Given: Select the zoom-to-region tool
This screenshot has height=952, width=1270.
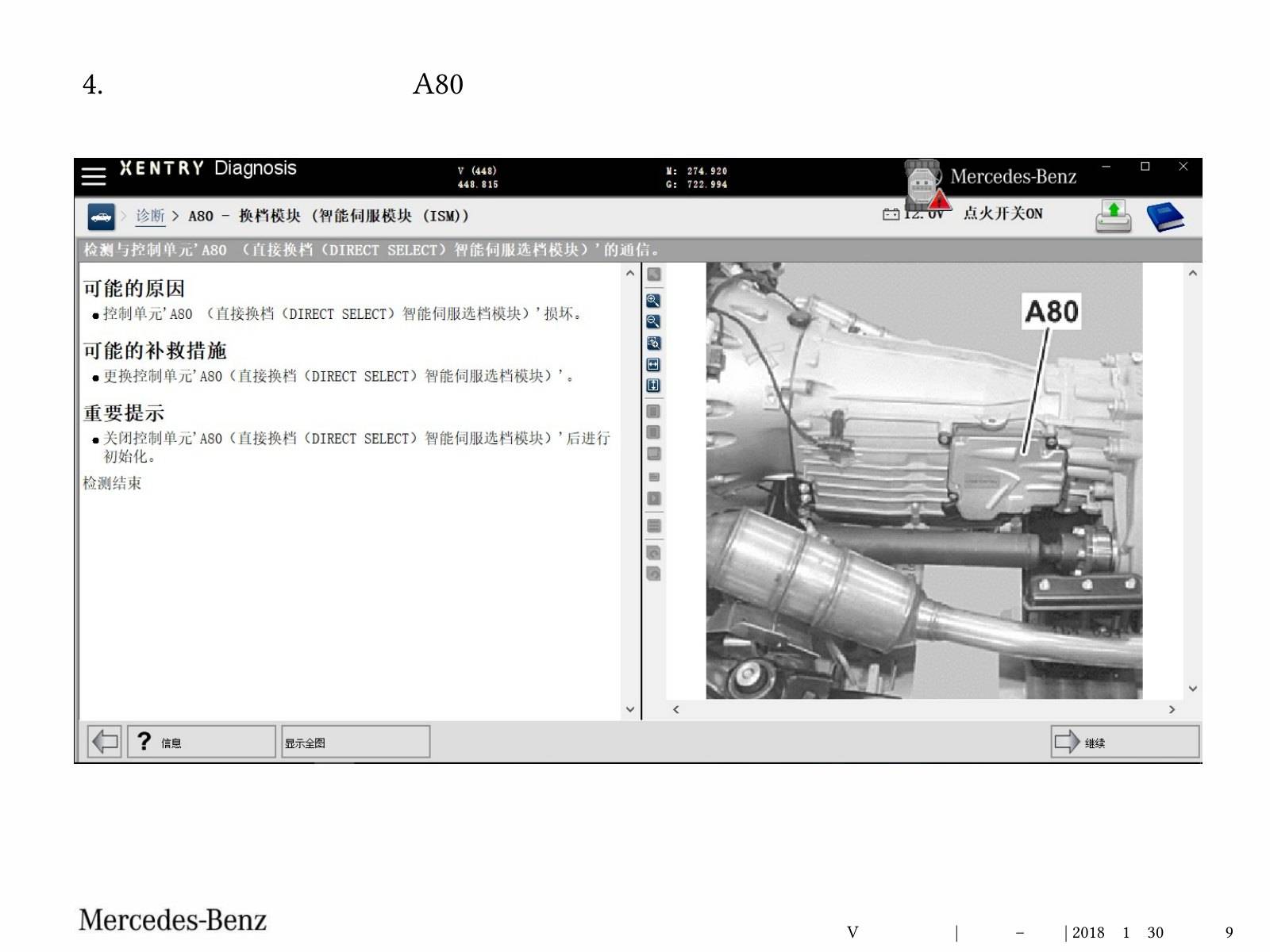Looking at the screenshot, I should 653,343.
